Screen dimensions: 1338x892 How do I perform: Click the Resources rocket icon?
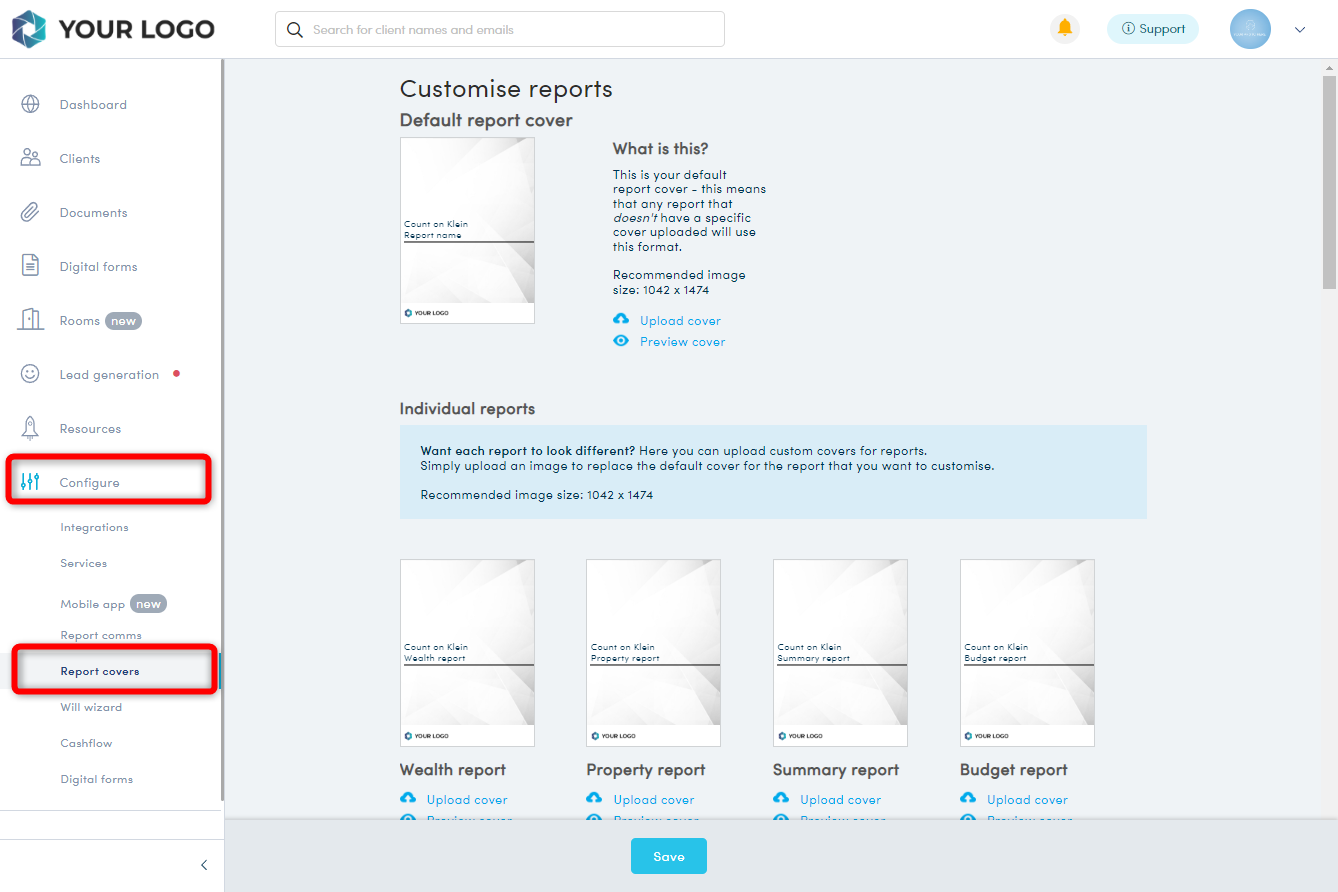click(x=30, y=428)
